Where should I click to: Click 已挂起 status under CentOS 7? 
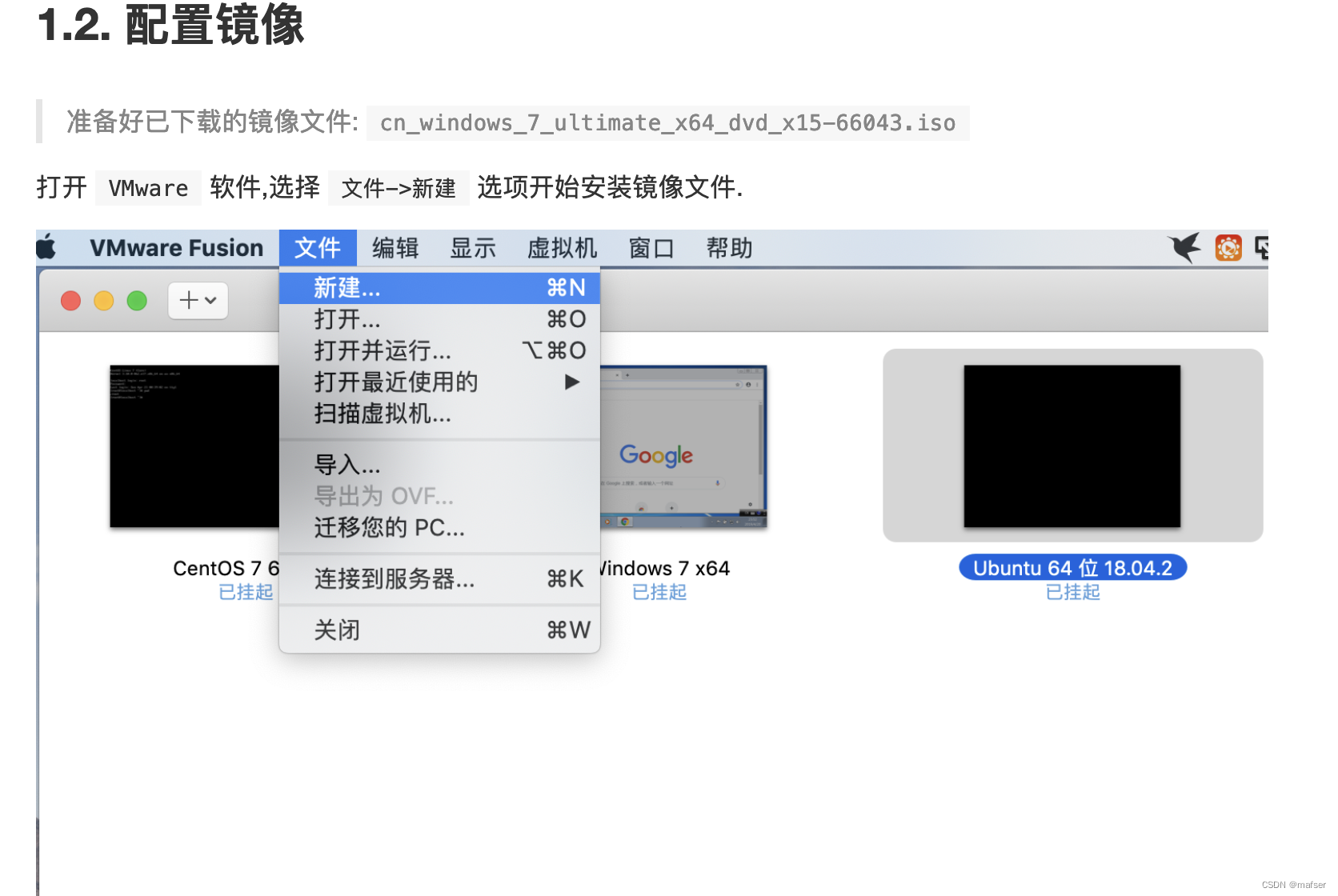click(246, 592)
